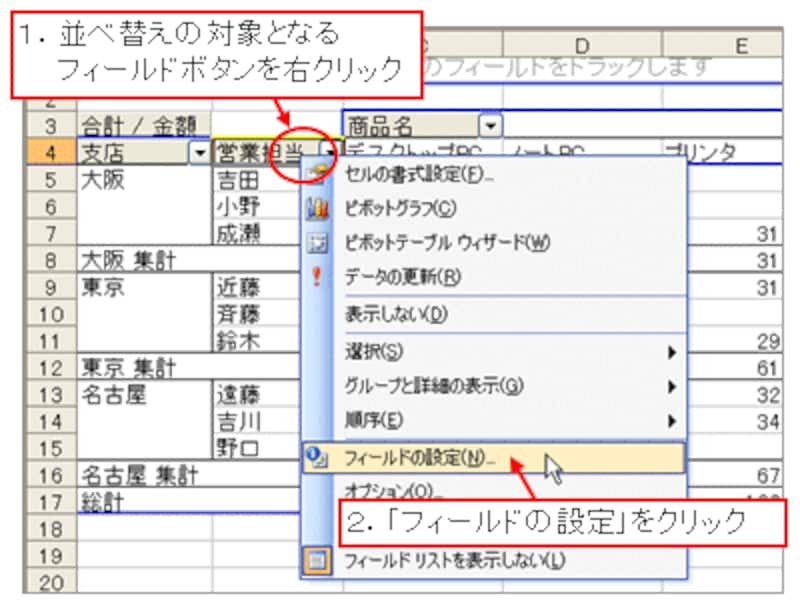800x600 pixels.
Task: Expand the 選択(S) submenu arrow
Action: tap(672, 352)
